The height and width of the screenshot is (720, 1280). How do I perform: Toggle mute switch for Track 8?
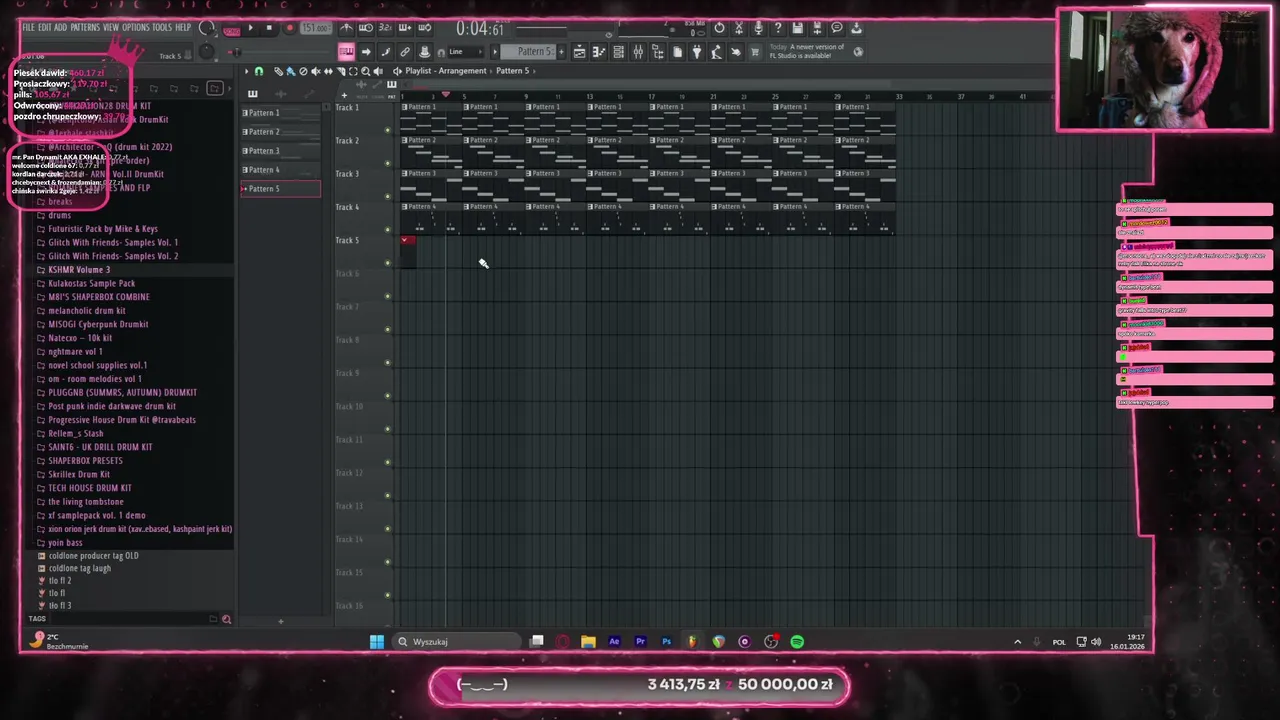pyautogui.click(x=388, y=363)
